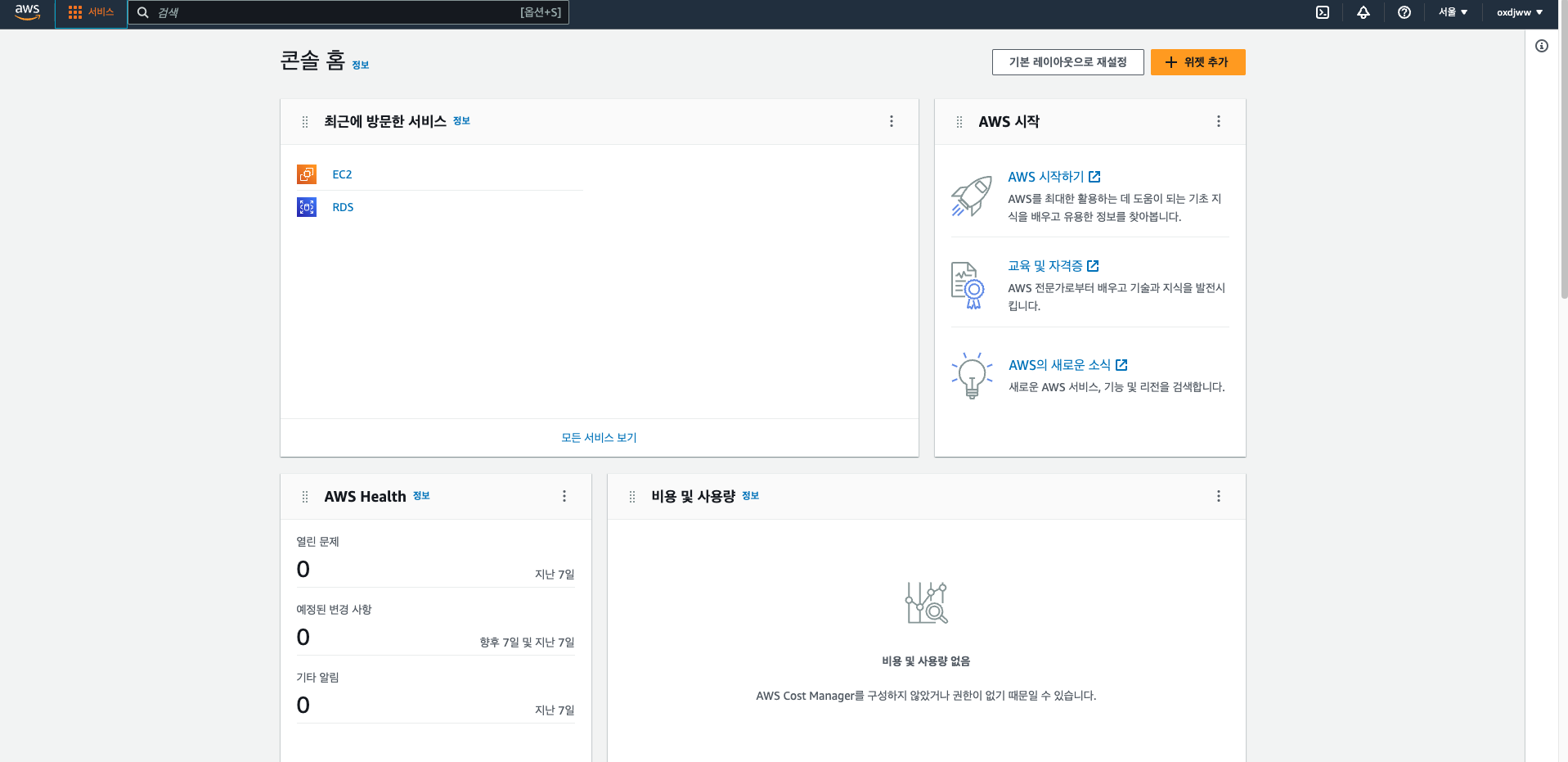Click the lightbulb icon for AWS의 새로운 소식
This screenshot has height=762, width=1568.
click(x=972, y=376)
